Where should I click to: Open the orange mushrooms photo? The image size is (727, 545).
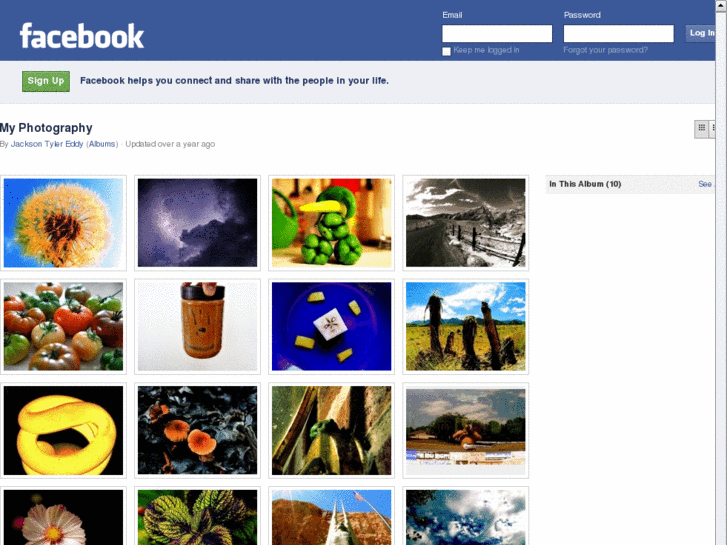point(198,430)
